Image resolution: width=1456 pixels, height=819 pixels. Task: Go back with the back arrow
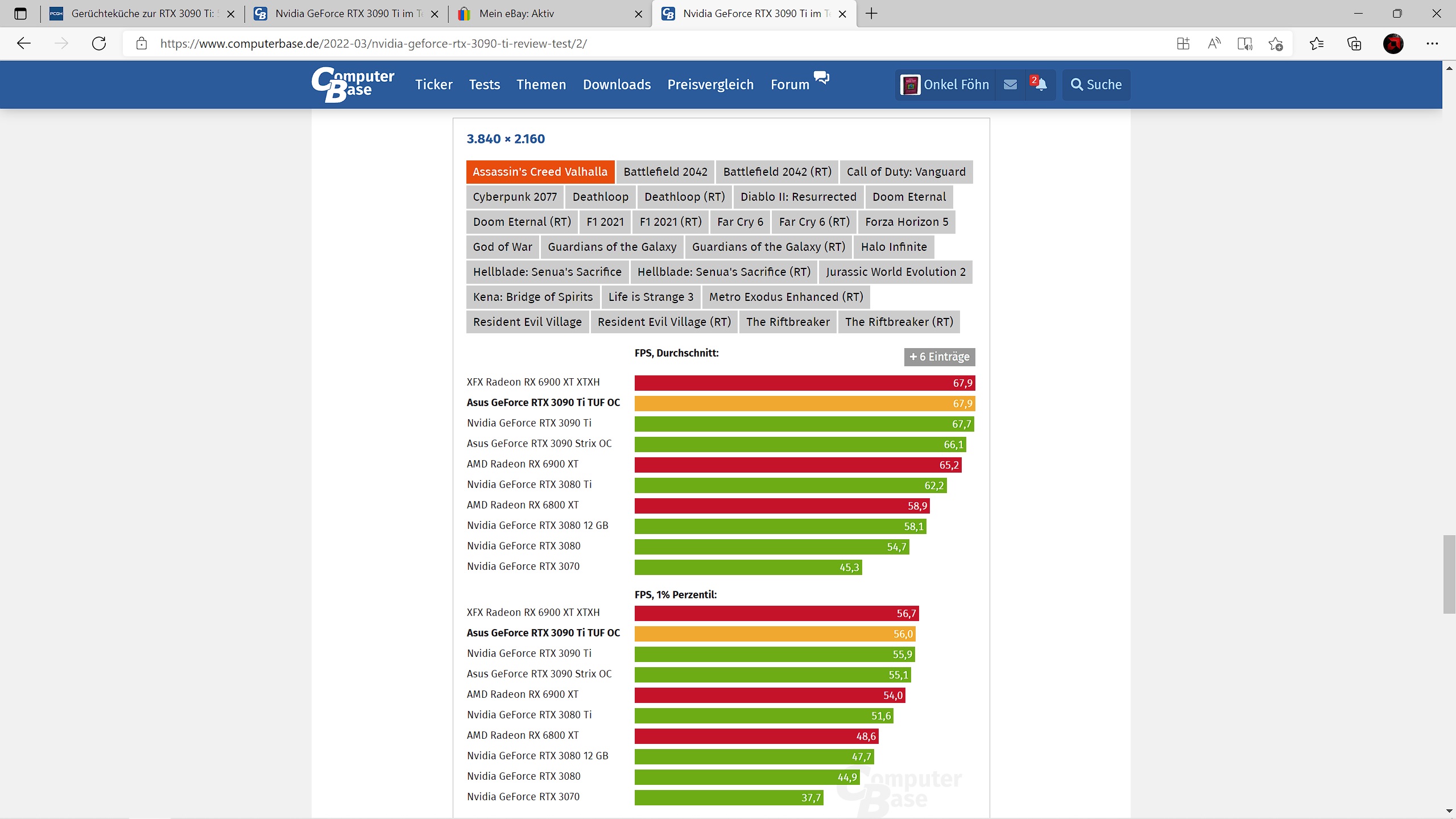[24, 44]
